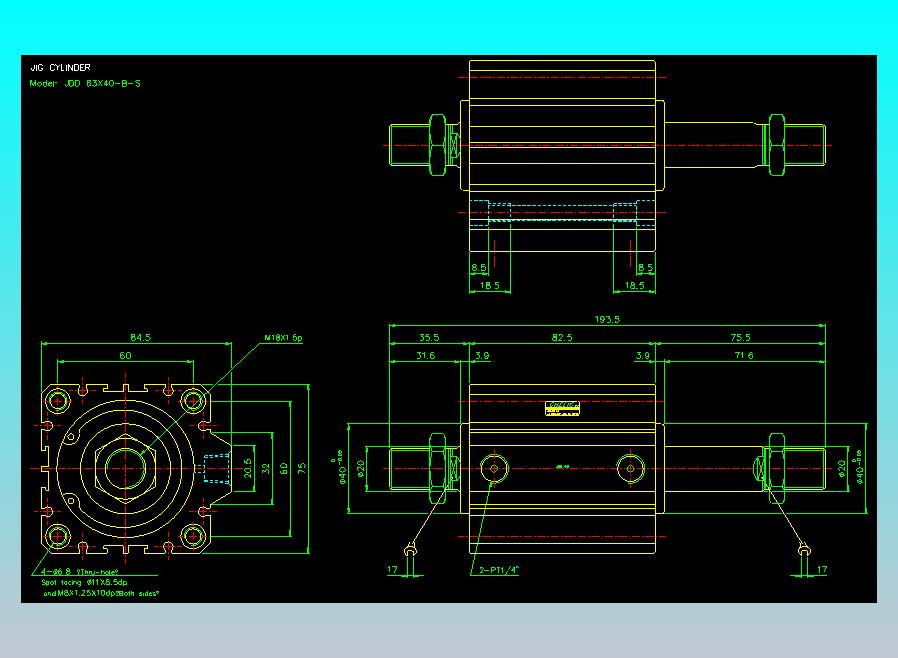Click the right 17 wrench-flat dimension
The width and height of the screenshot is (898, 658).
click(822, 569)
